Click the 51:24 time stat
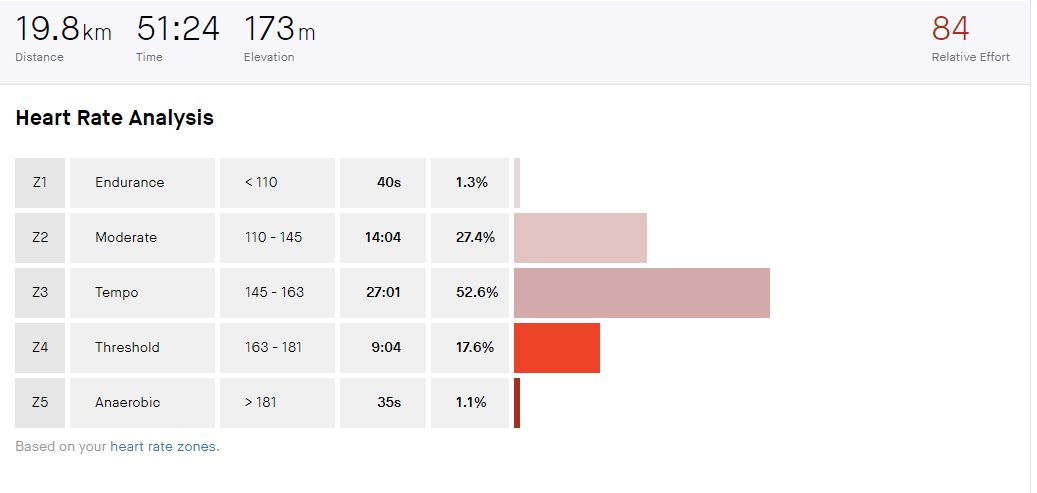The height and width of the screenshot is (493, 1037). (177, 30)
